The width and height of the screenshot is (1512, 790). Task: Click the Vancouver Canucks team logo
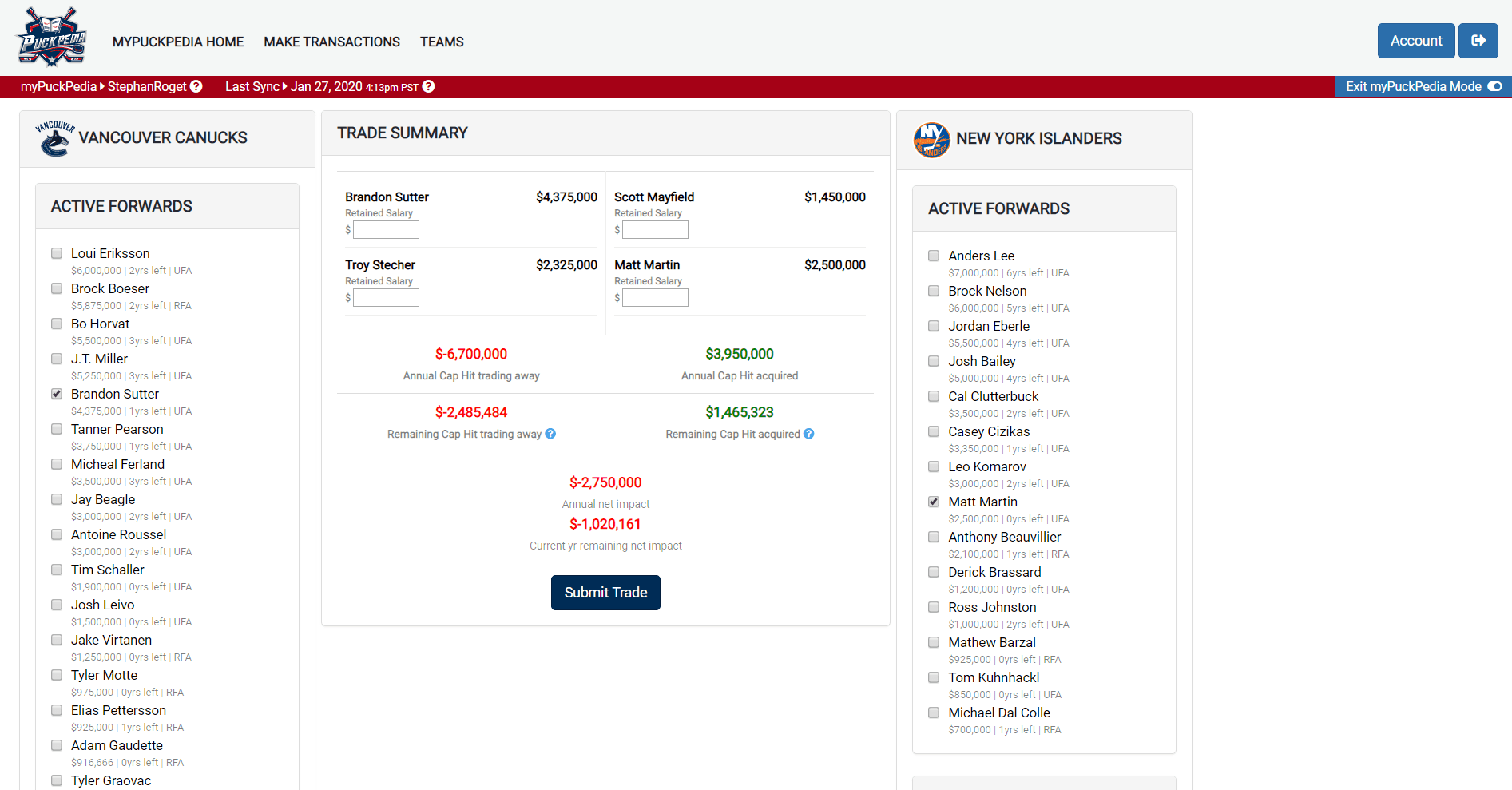click(54, 138)
